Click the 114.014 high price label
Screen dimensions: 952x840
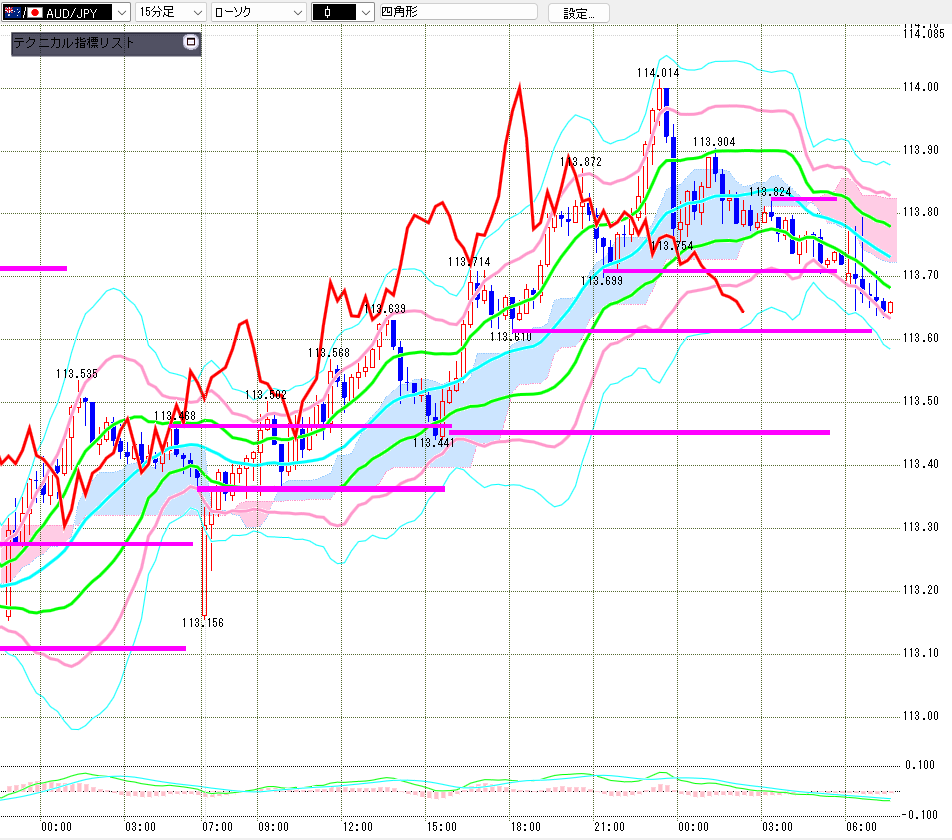pos(658,73)
